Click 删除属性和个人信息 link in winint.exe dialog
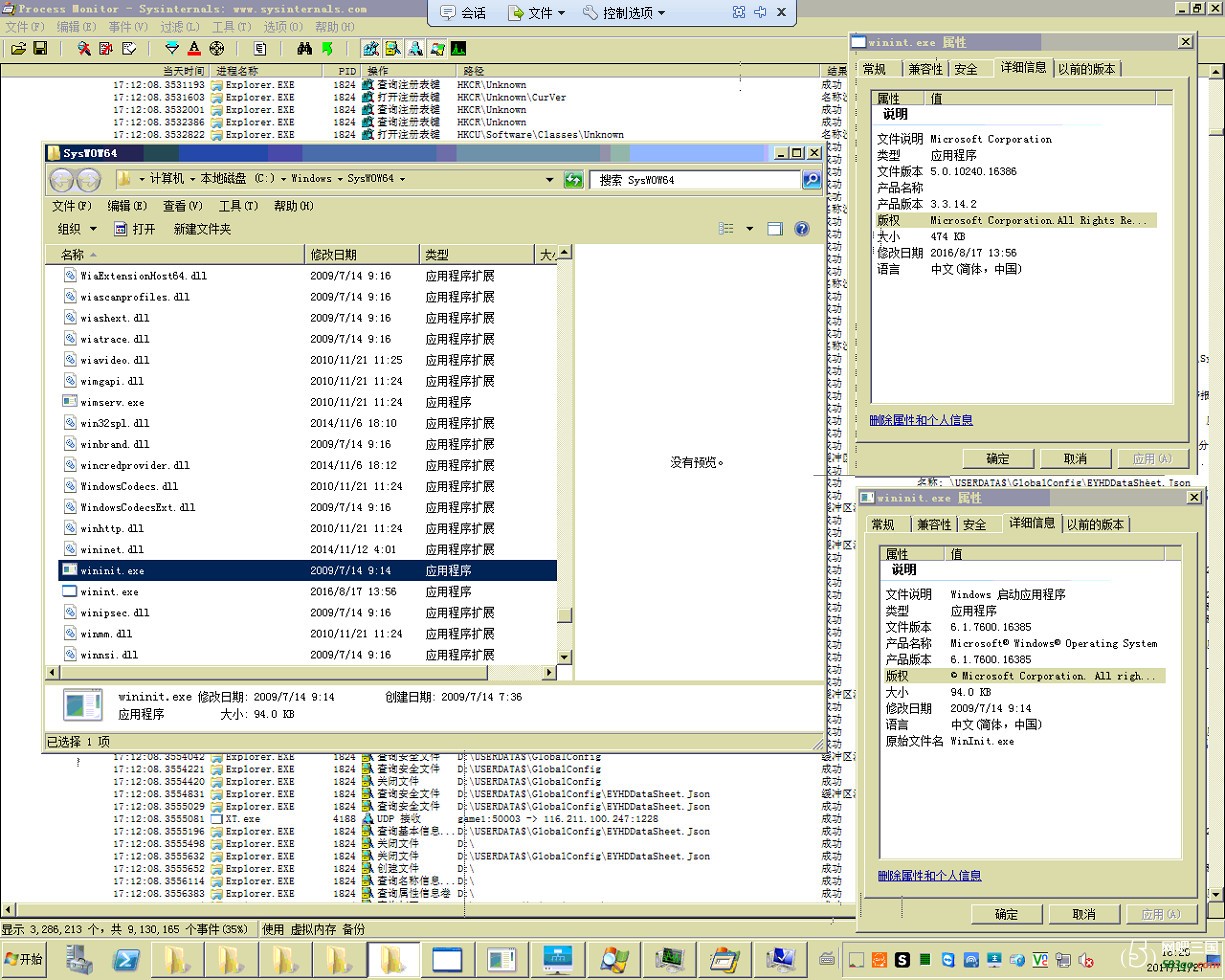 click(x=921, y=420)
